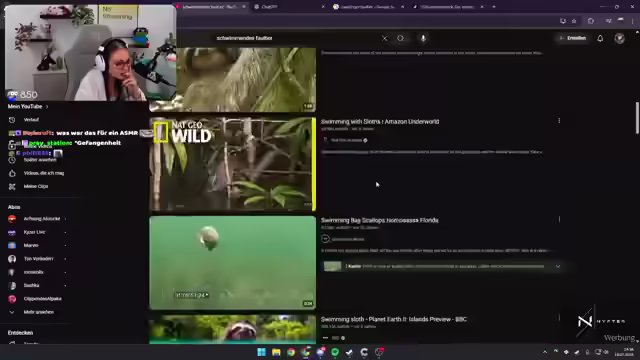Open Spotify from the taskbar

point(335,352)
